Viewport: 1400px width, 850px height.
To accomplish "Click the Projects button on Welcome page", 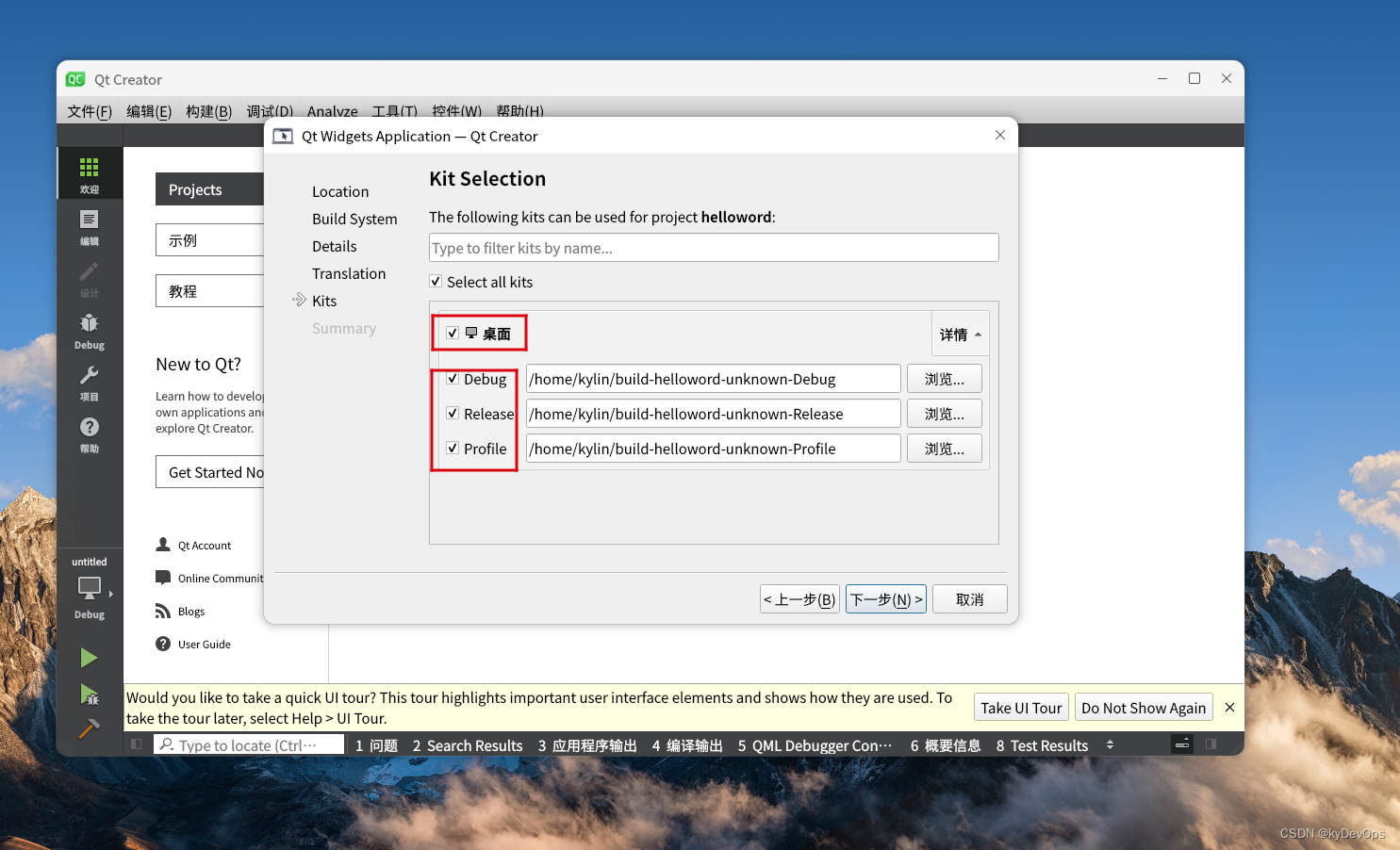I will click(x=209, y=188).
